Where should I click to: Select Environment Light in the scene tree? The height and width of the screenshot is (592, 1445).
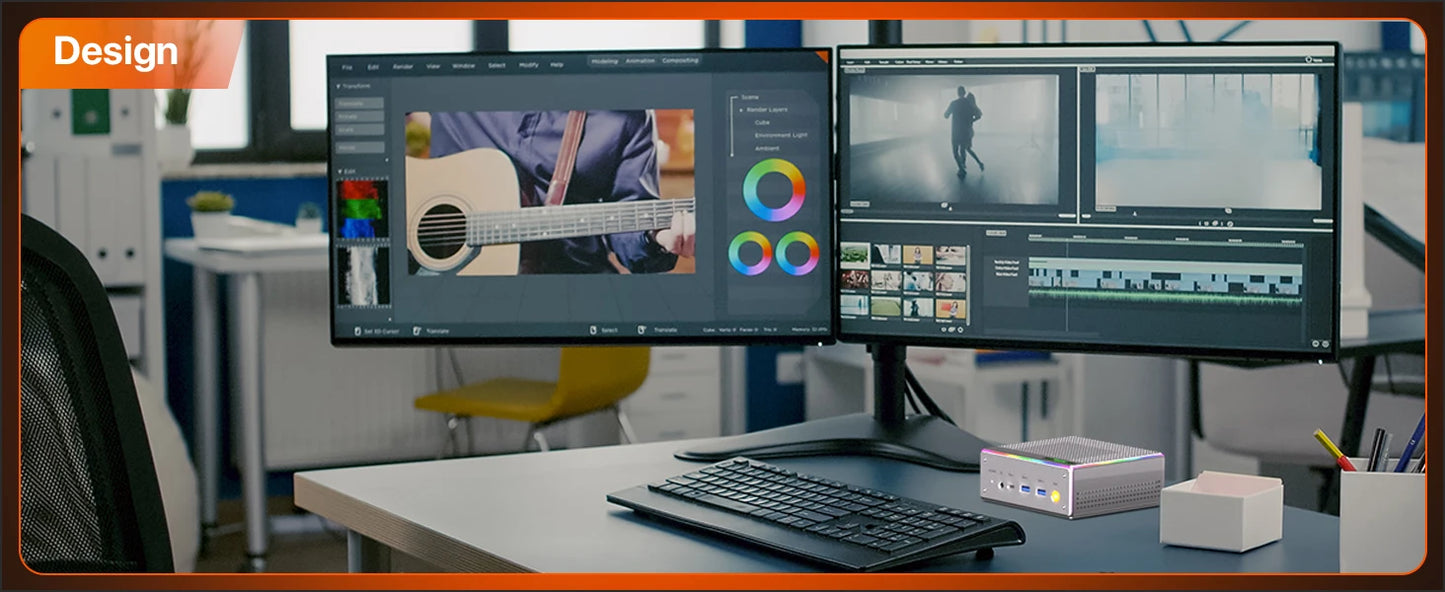click(780, 135)
